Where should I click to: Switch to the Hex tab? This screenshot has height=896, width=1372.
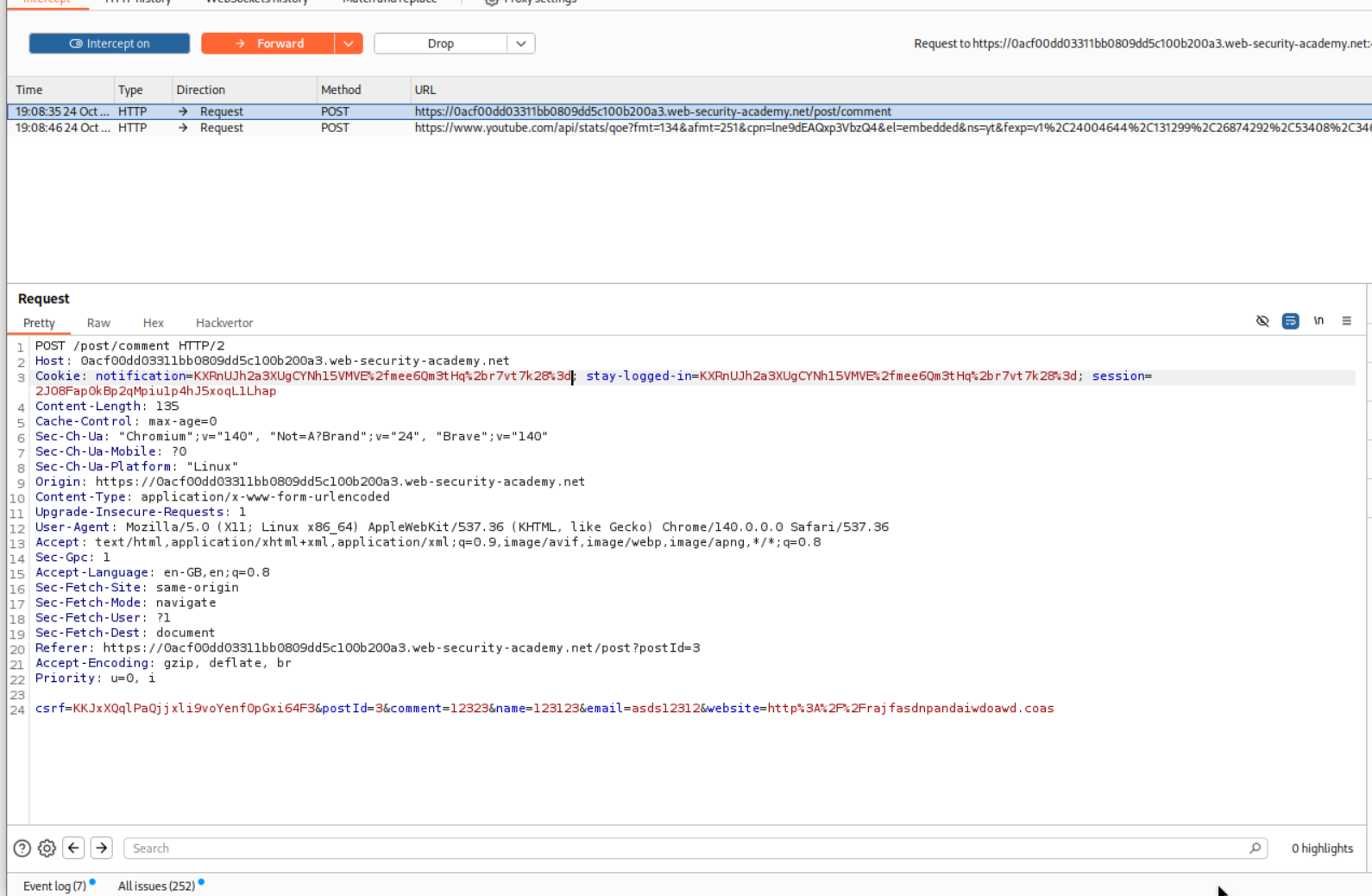pyautogui.click(x=153, y=323)
